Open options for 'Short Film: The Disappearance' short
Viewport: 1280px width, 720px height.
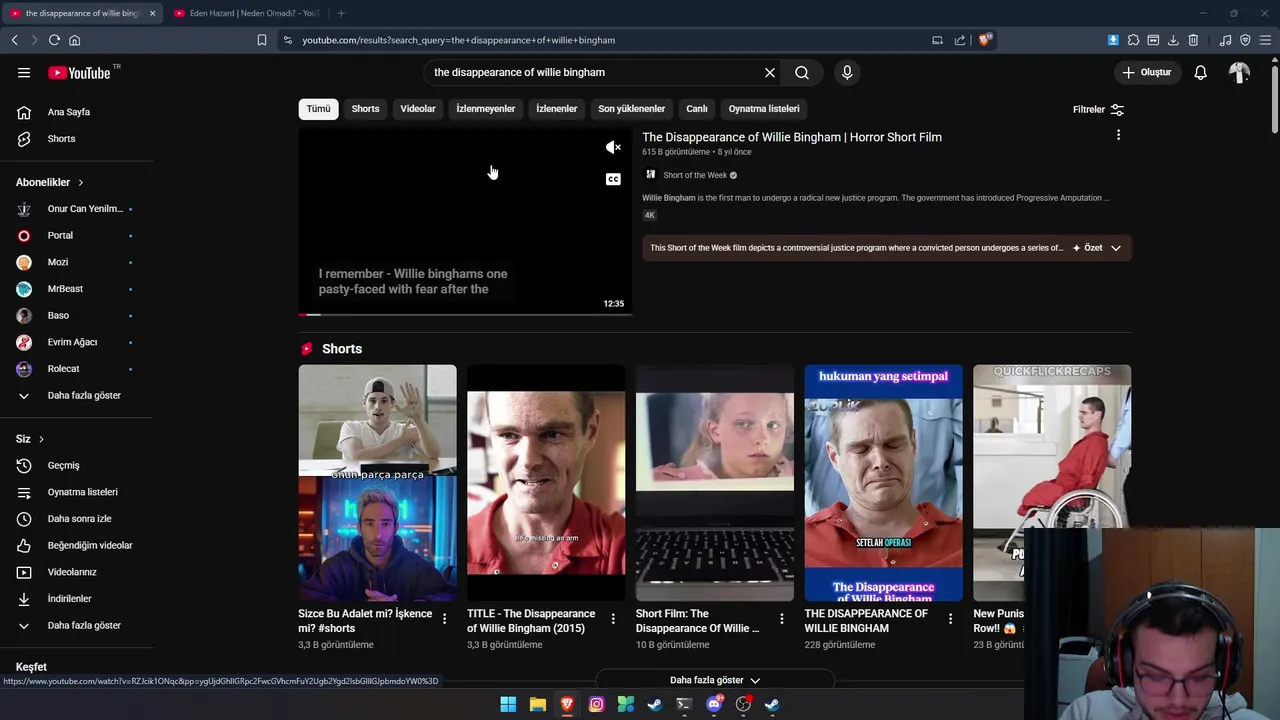point(782,619)
